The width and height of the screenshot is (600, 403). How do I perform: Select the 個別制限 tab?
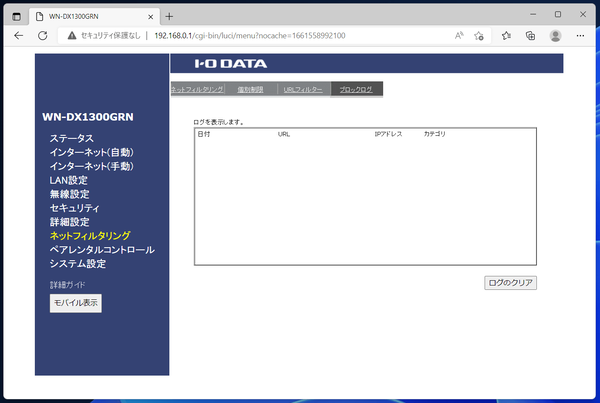point(251,90)
